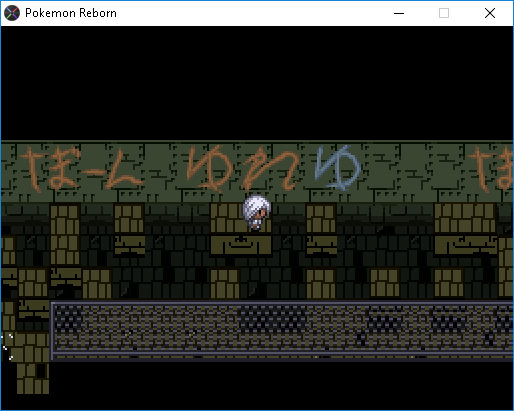Click the metal grate floor panel
The height and width of the screenshot is (411, 514).
tap(282, 330)
